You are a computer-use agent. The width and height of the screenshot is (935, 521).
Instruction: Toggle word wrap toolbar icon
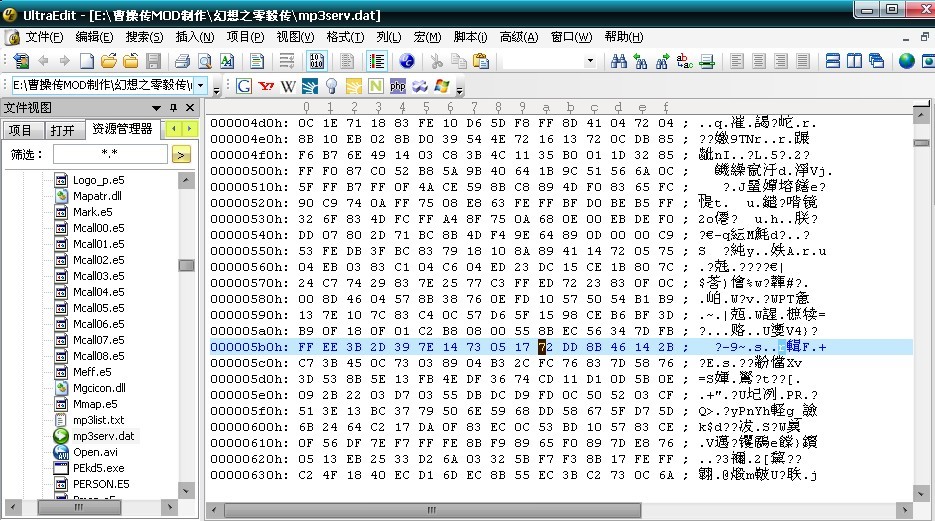coord(287,61)
